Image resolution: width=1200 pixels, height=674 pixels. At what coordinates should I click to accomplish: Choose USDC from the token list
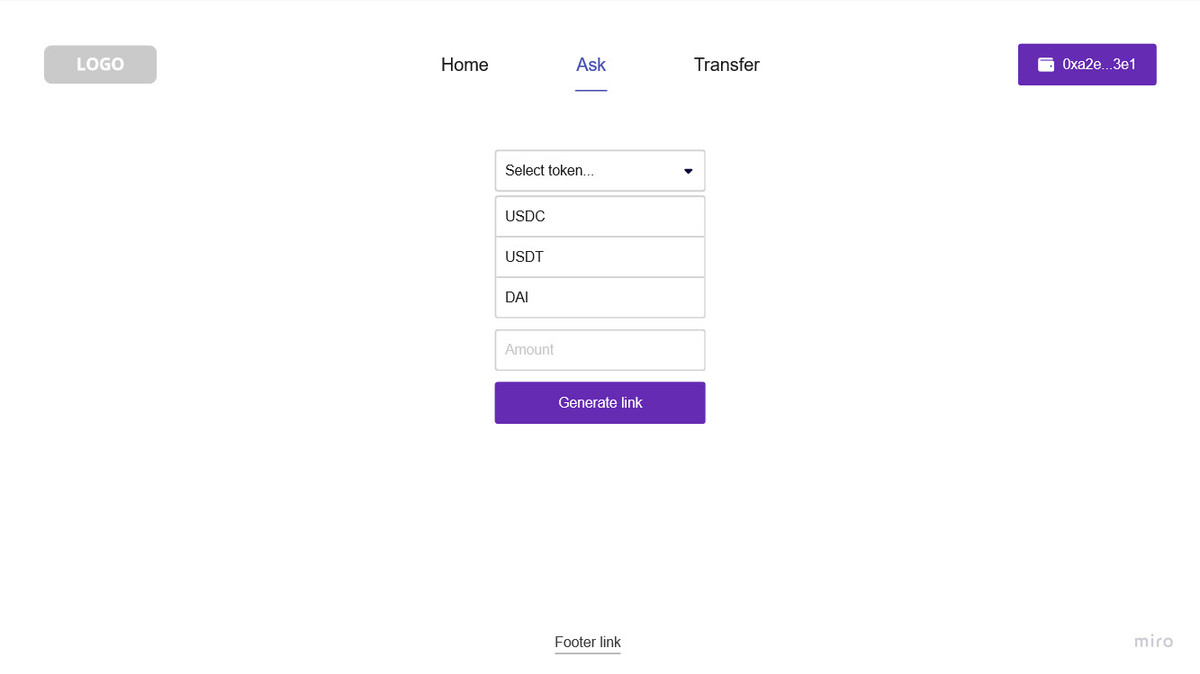click(x=600, y=216)
